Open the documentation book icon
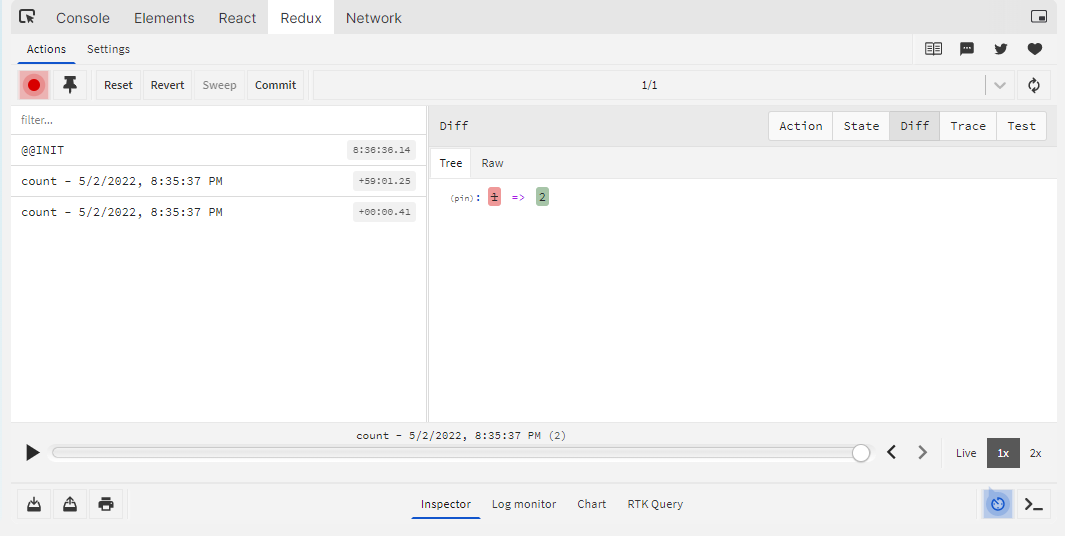Image resolution: width=1065 pixels, height=536 pixels. (x=933, y=49)
